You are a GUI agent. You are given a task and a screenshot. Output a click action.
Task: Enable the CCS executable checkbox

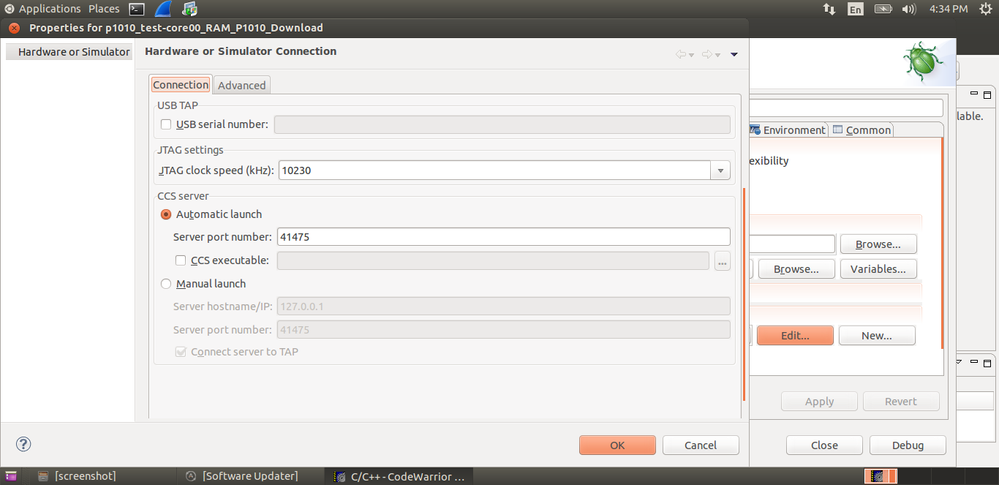(180, 260)
